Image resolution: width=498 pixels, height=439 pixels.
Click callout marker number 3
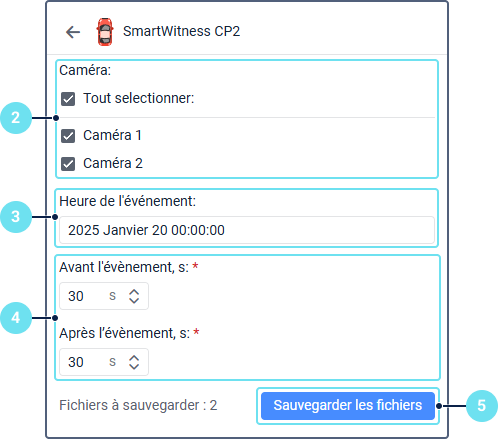(16, 217)
